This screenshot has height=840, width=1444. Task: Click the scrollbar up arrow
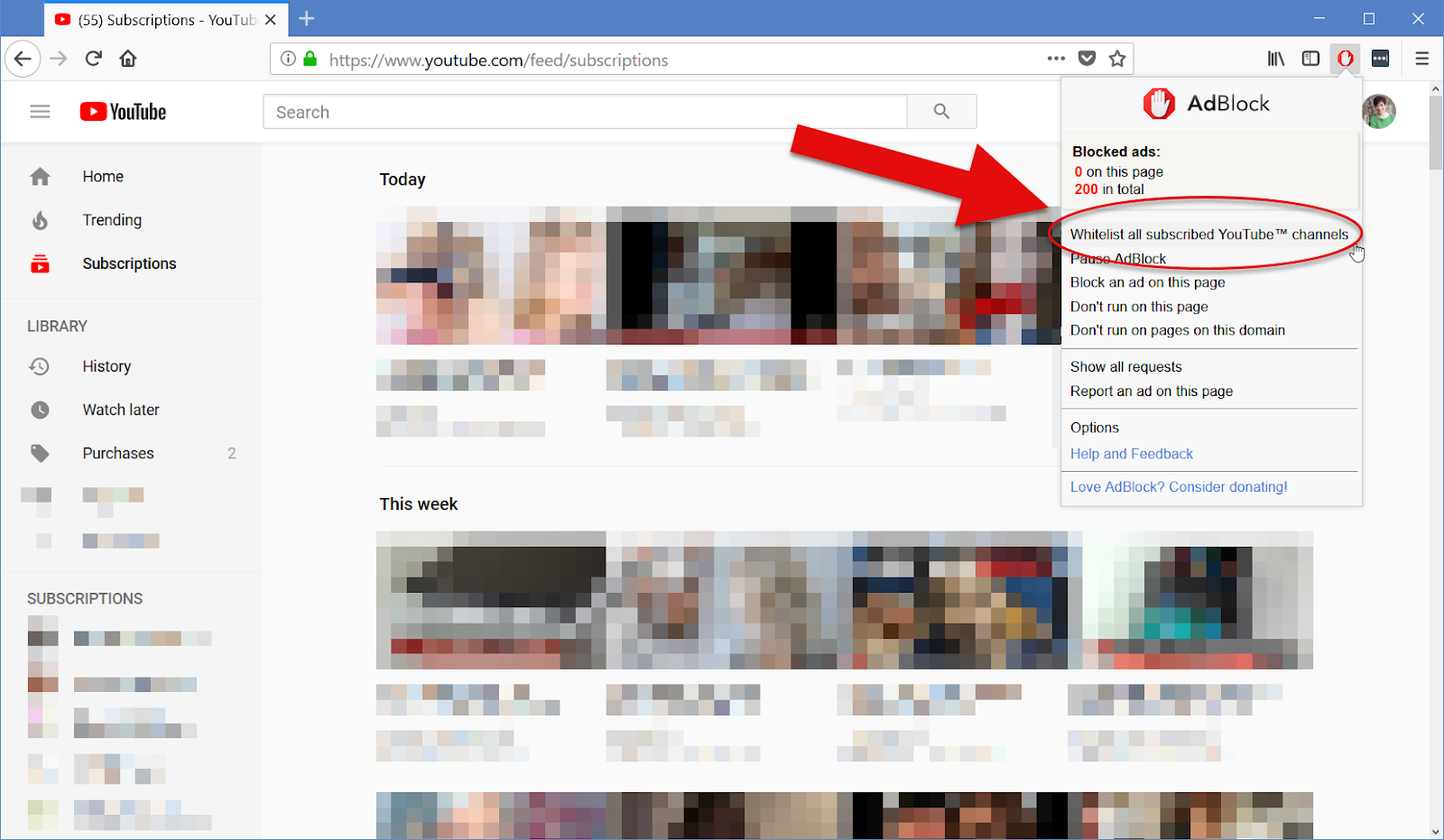[1436, 88]
